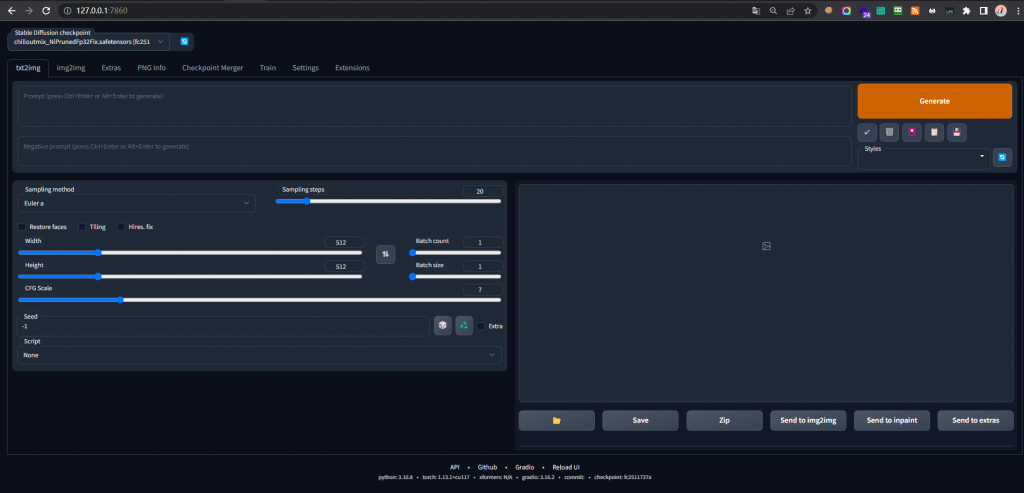This screenshot has width=1024, height=493.
Task: Adjust the Sampling steps slider
Action: click(389, 201)
